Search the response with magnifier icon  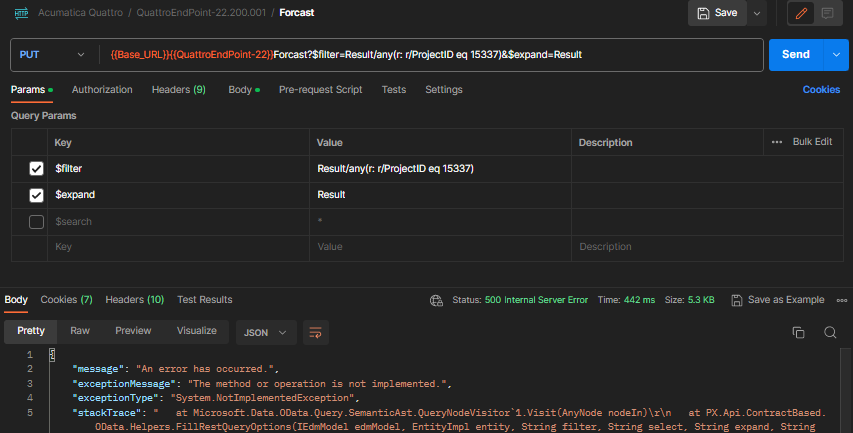[830, 332]
